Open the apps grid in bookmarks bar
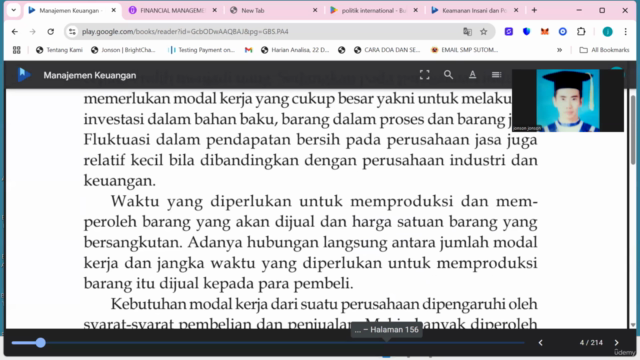 [x=16, y=50]
